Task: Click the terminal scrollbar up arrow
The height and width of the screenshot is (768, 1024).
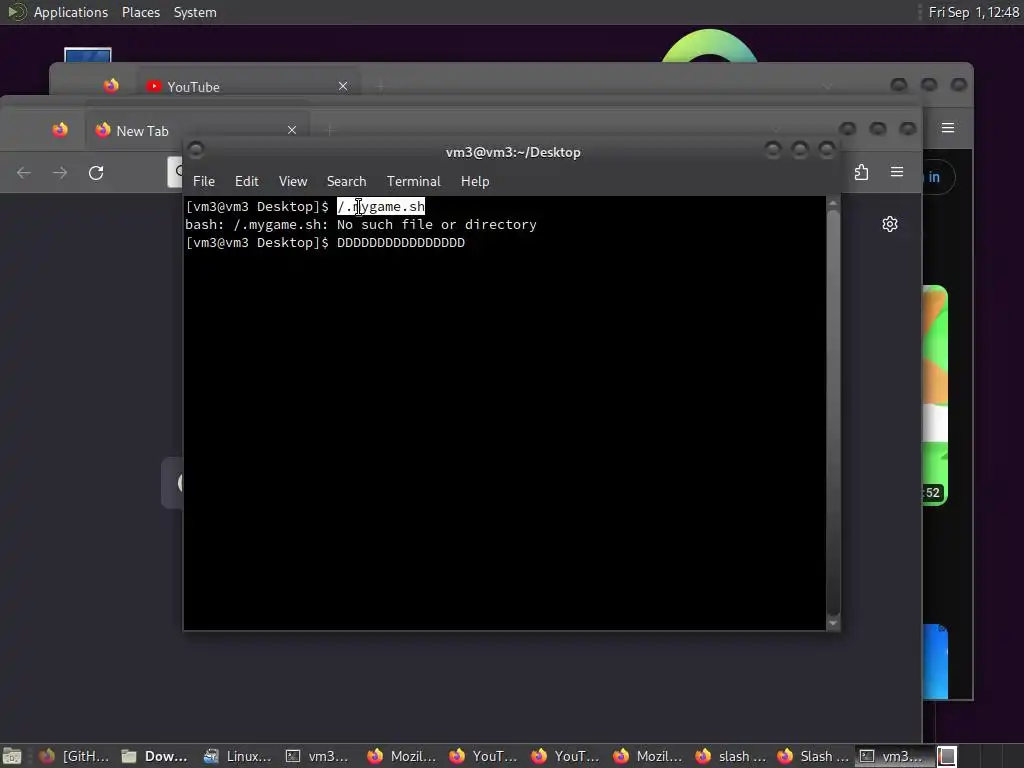Action: click(x=833, y=203)
